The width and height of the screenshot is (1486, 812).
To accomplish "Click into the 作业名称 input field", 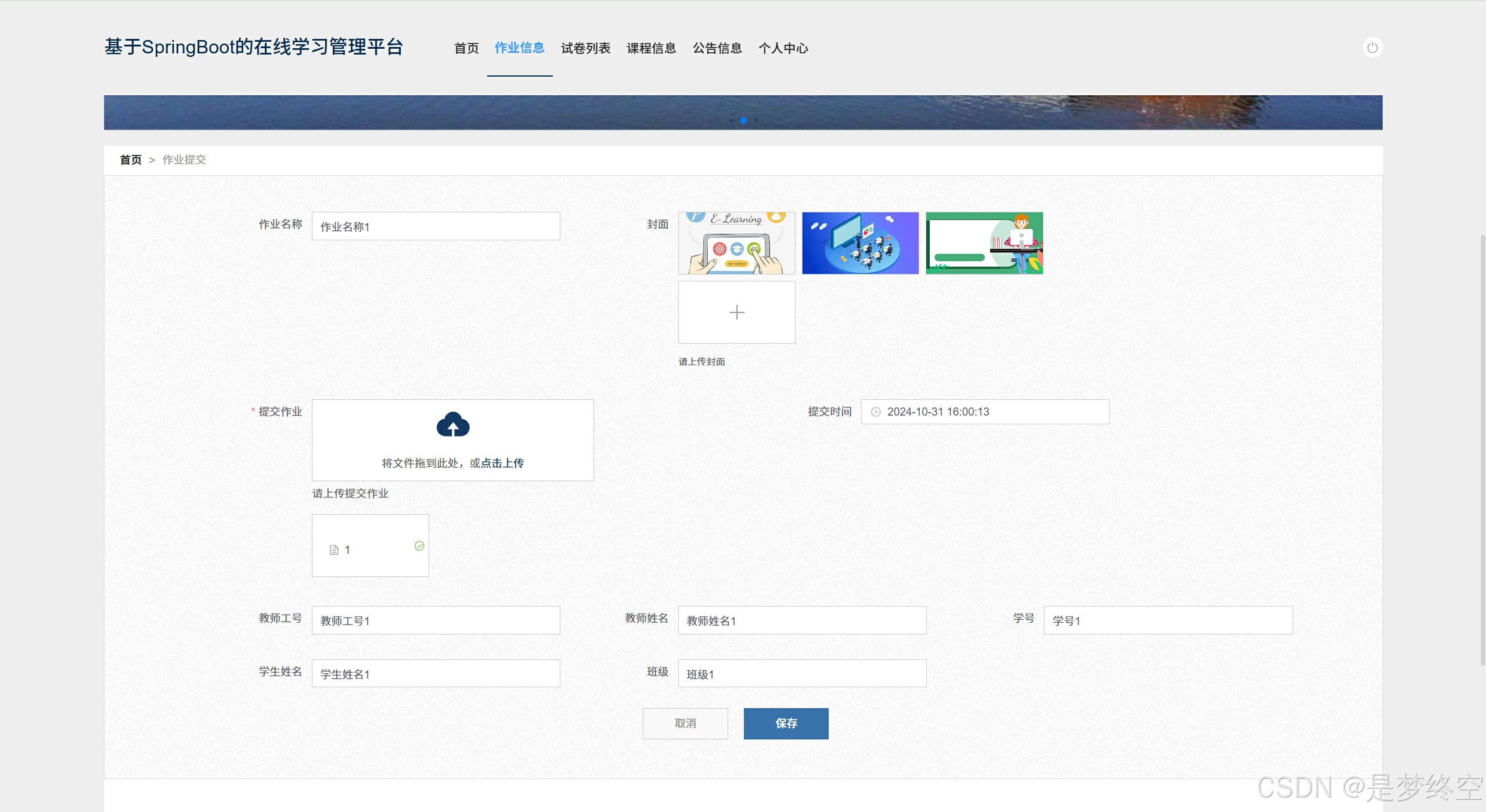I will pos(436,226).
